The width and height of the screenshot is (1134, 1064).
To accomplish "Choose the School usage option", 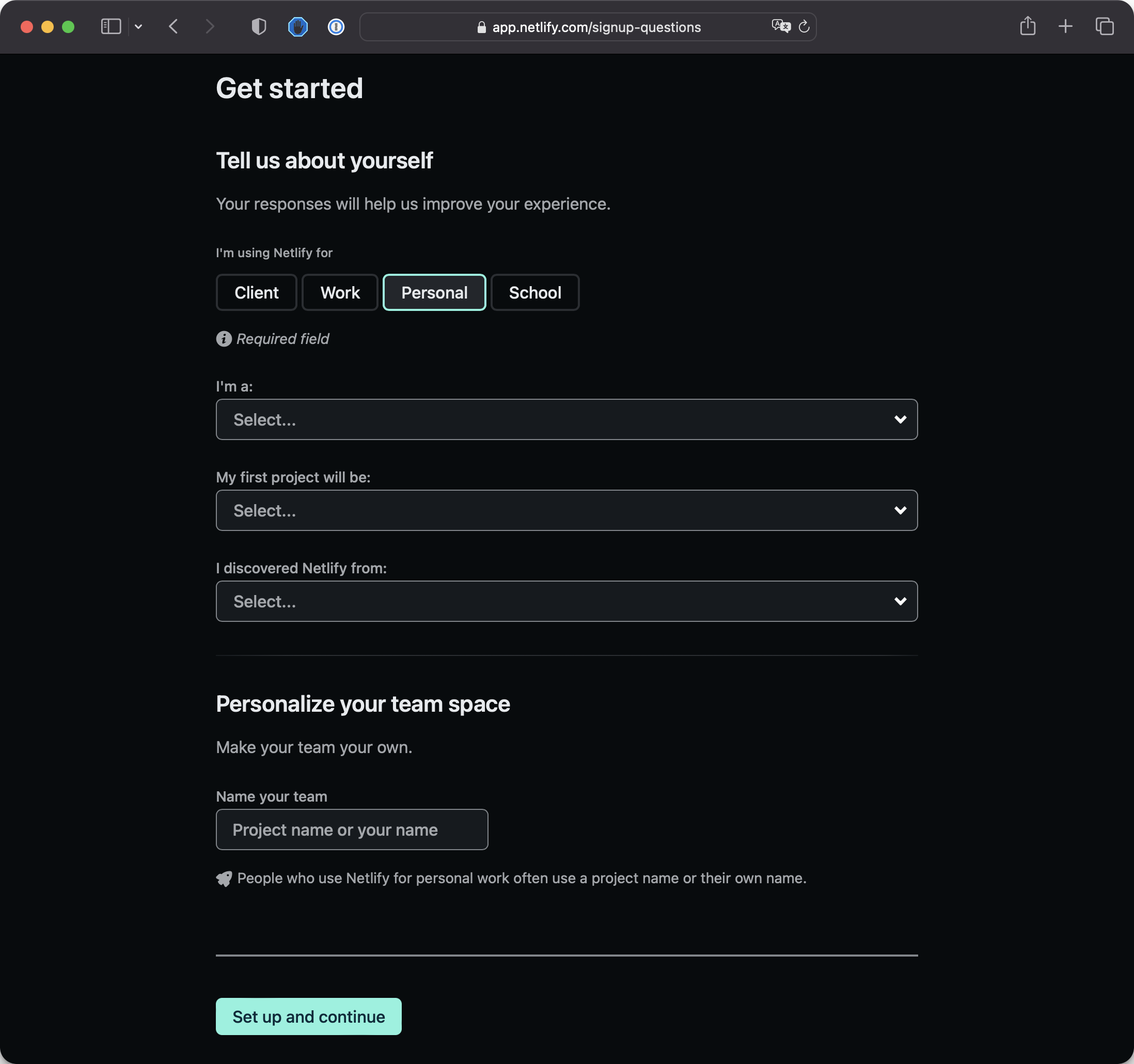I will click(x=534, y=293).
